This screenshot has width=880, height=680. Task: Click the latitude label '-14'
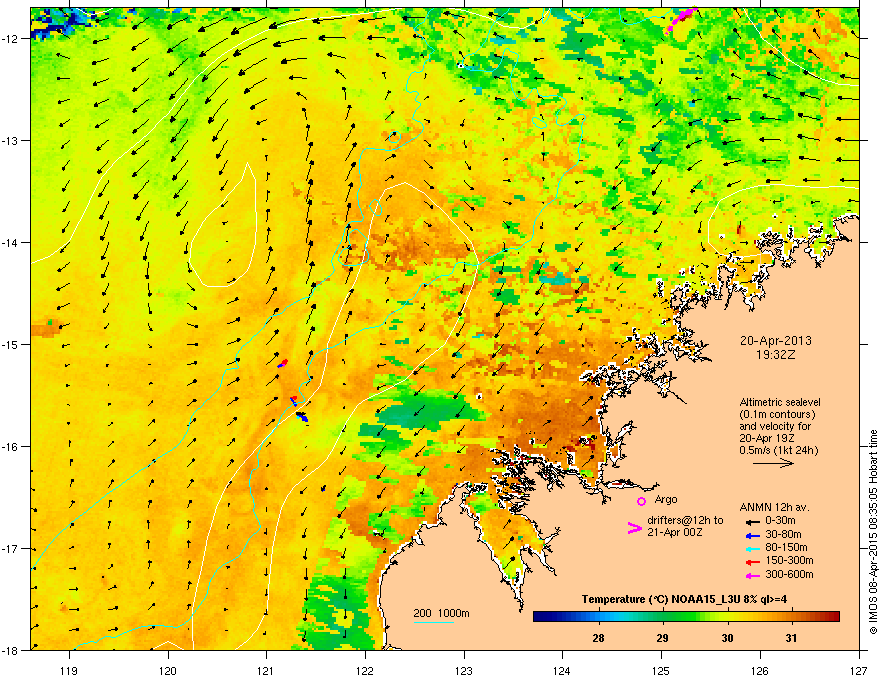click(x=11, y=242)
